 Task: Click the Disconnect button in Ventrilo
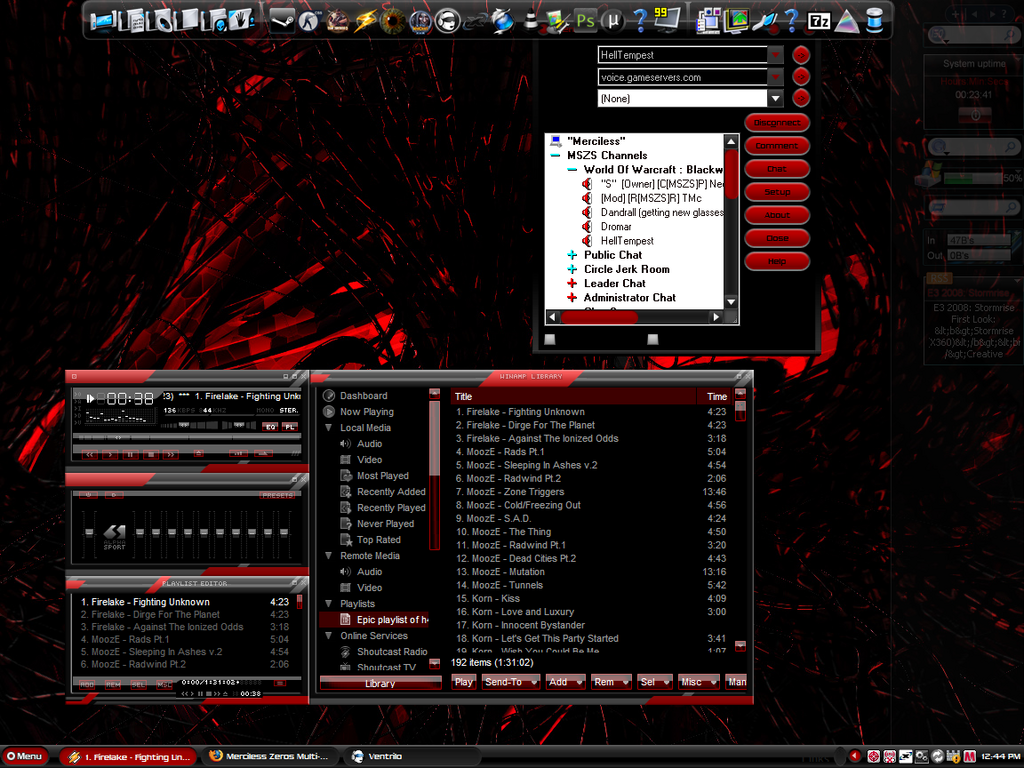(x=777, y=123)
